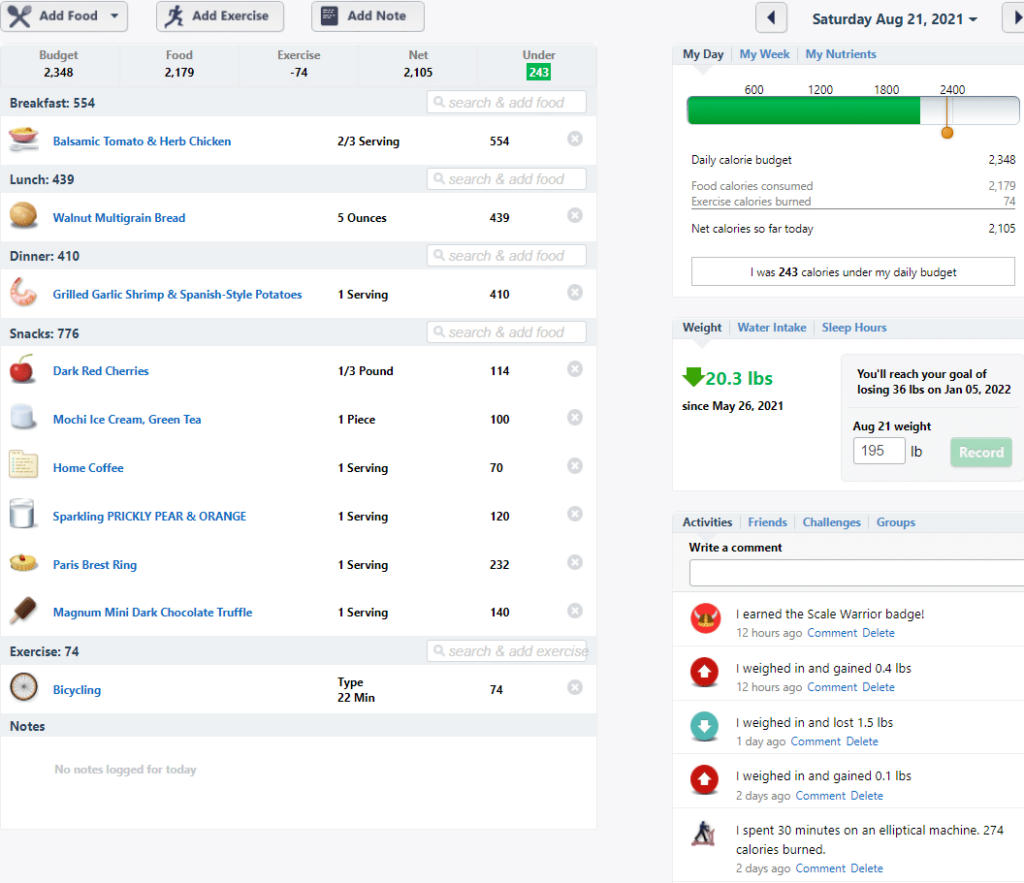Delete the Paris Brest Ring entry
Screen dimensions: 1024x883
[x=575, y=562]
